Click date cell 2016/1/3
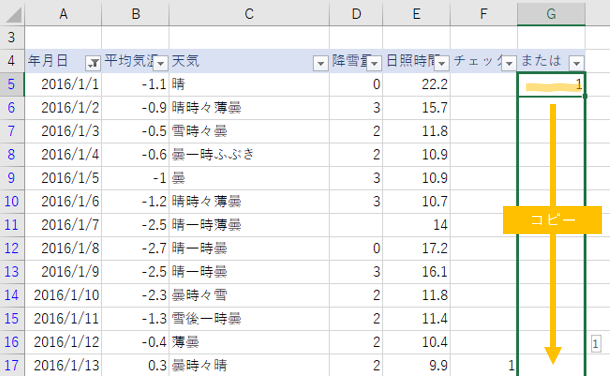This screenshot has width=610, height=376. [x=63, y=131]
